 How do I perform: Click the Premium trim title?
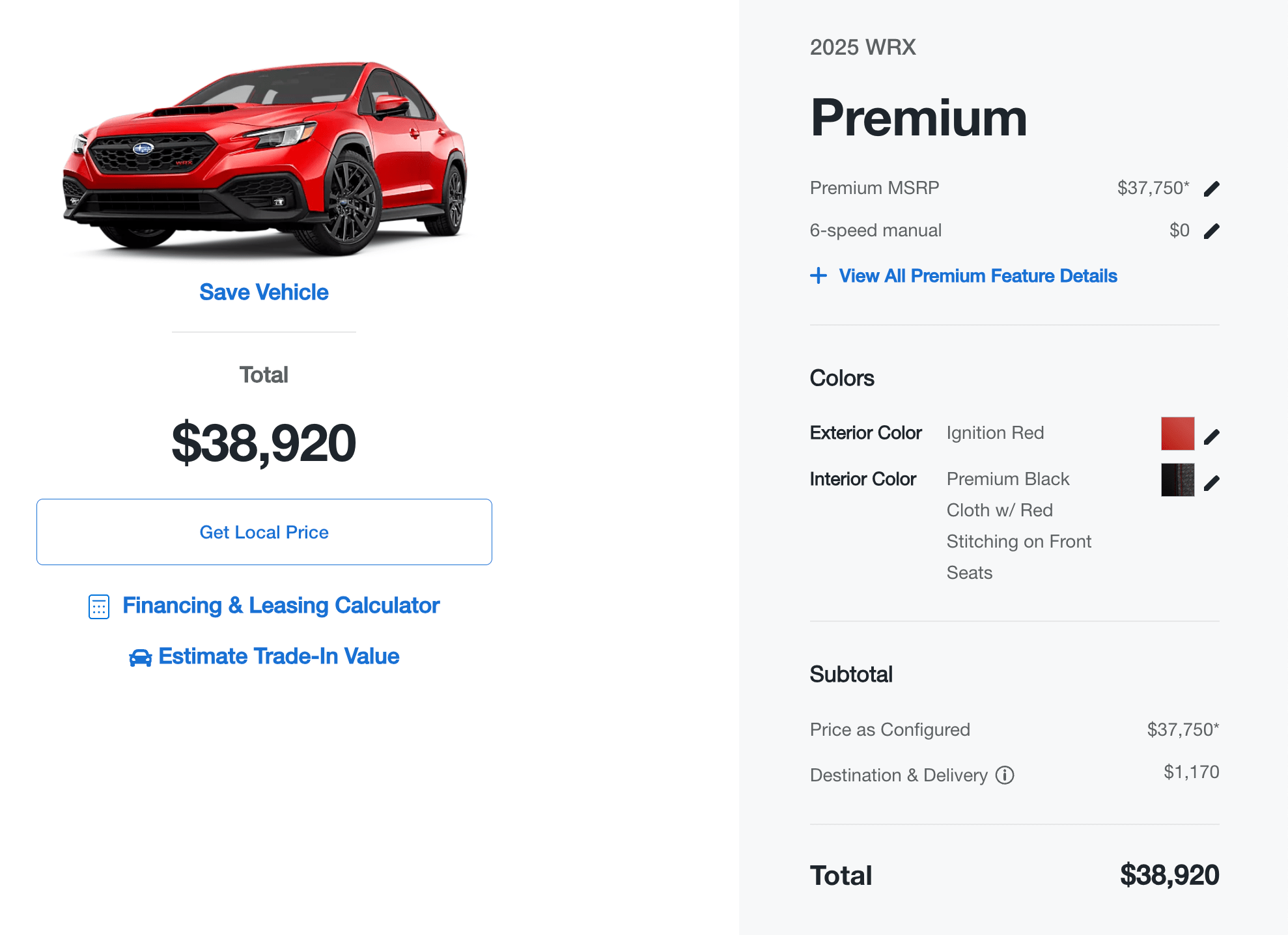point(919,119)
